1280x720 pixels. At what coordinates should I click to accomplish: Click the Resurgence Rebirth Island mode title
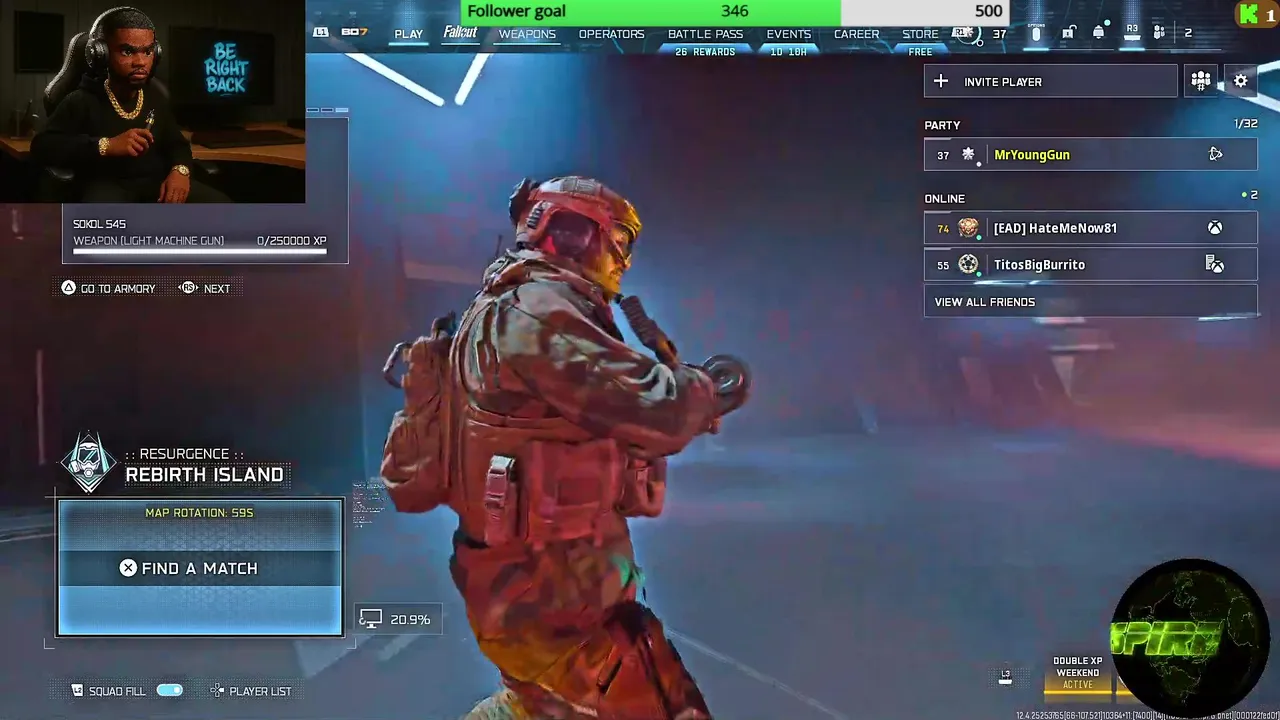tap(204, 466)
